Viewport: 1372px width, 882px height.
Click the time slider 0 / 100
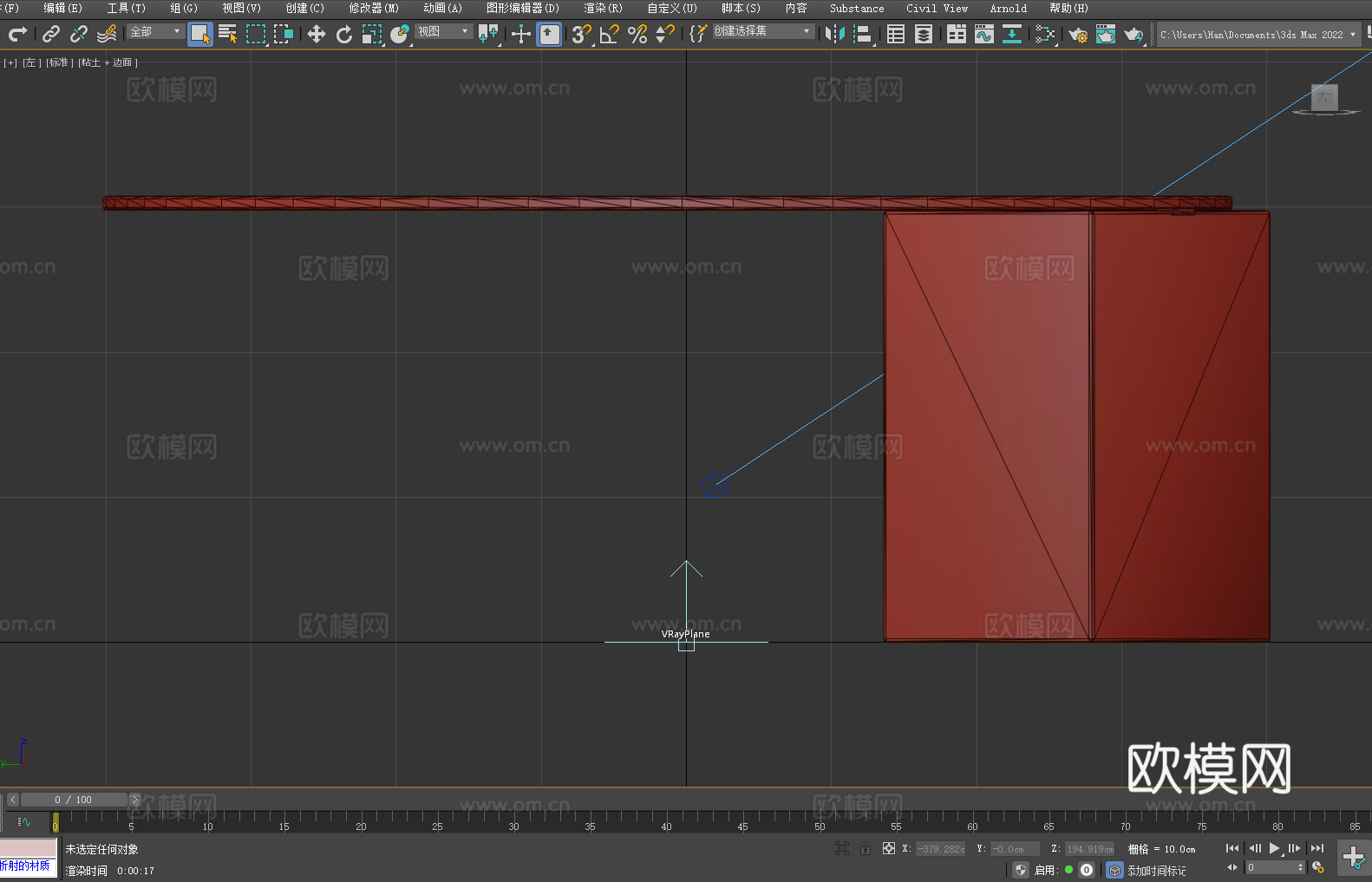(x=74, y=800)
